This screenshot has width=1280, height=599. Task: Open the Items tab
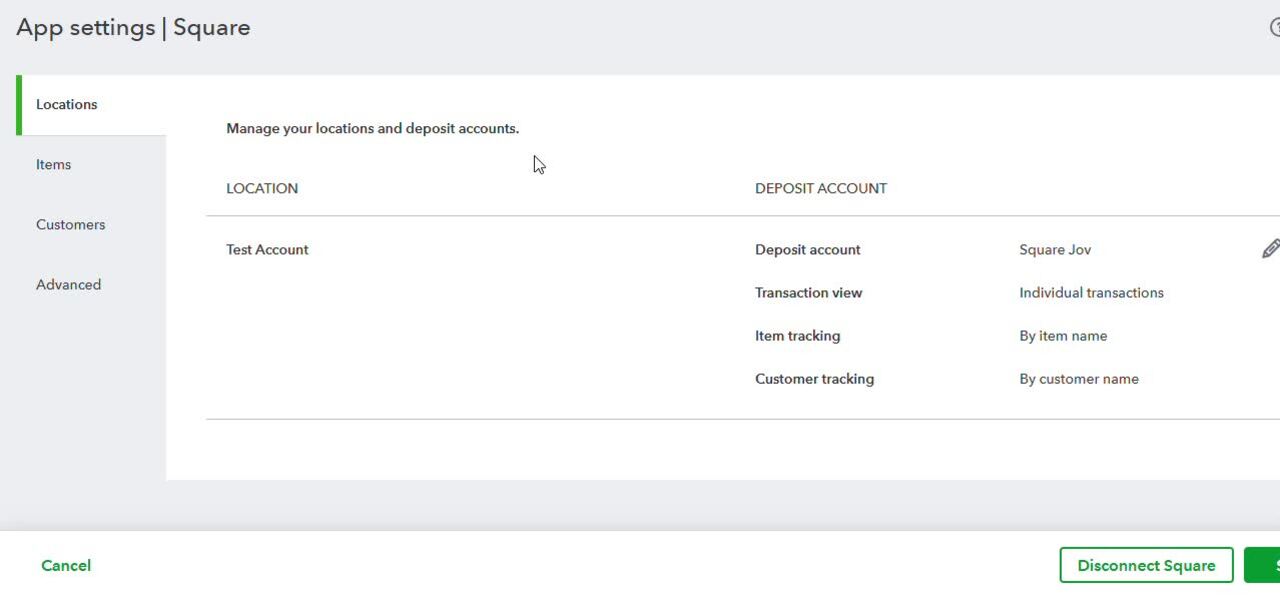click(54, 165)
